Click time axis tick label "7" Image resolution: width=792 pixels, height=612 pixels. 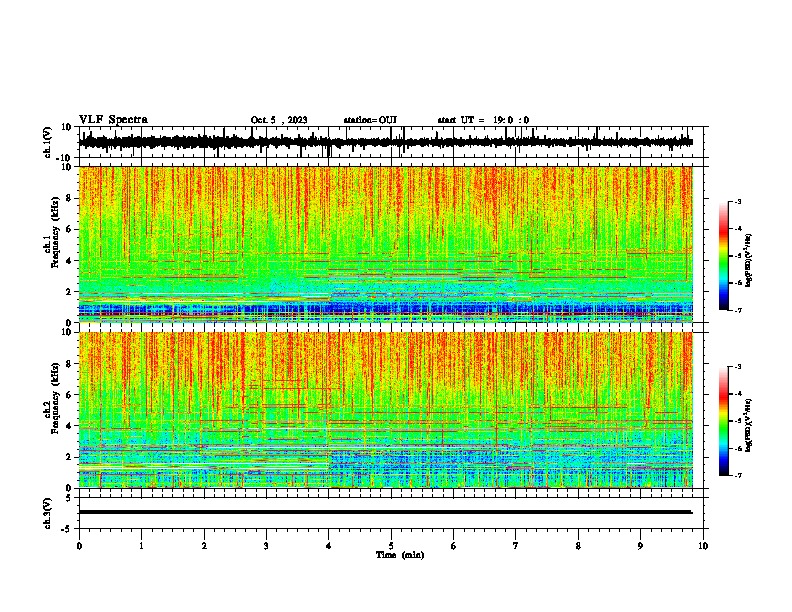coord(516,546)
